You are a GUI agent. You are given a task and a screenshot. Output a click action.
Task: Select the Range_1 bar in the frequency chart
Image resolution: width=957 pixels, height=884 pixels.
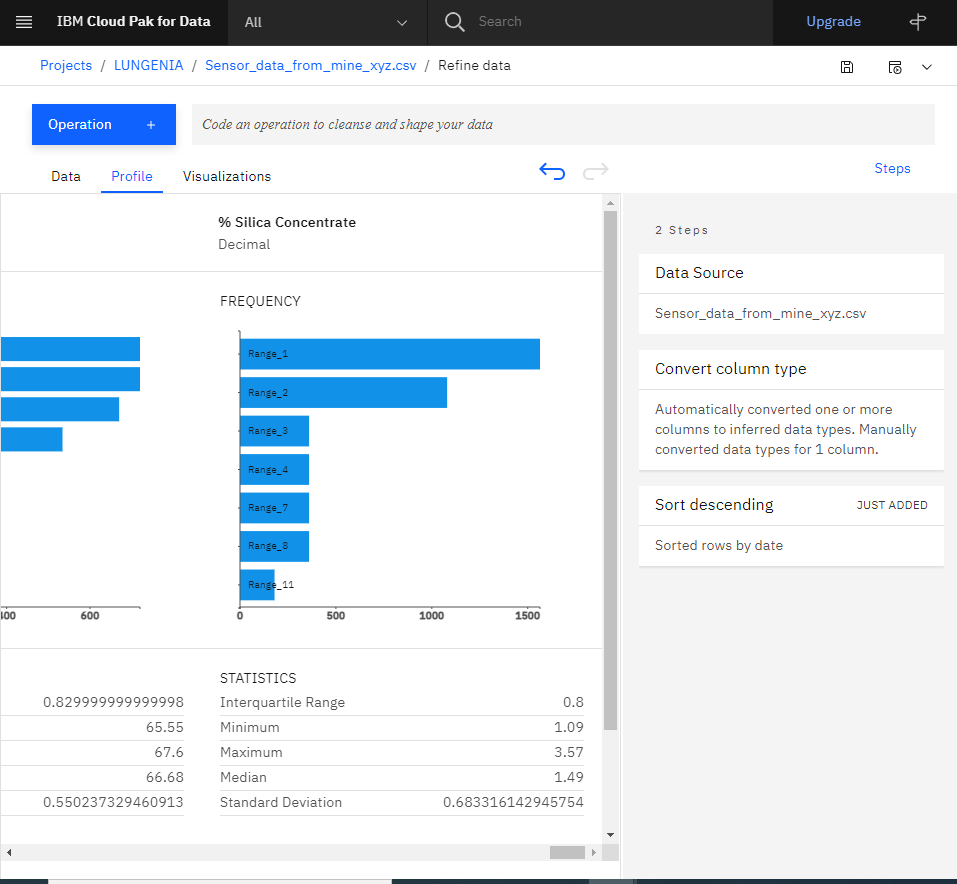(x=390, y=353)
